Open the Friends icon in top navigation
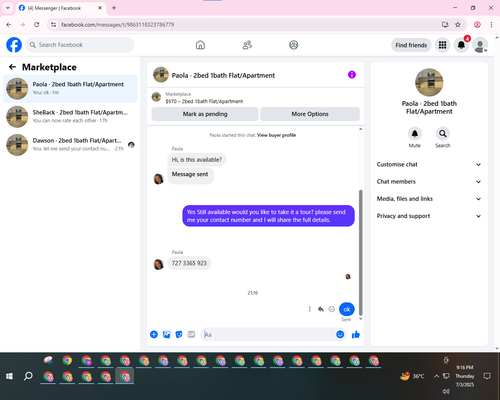Viewport: 500px width, 400px height. click(247, 45)
